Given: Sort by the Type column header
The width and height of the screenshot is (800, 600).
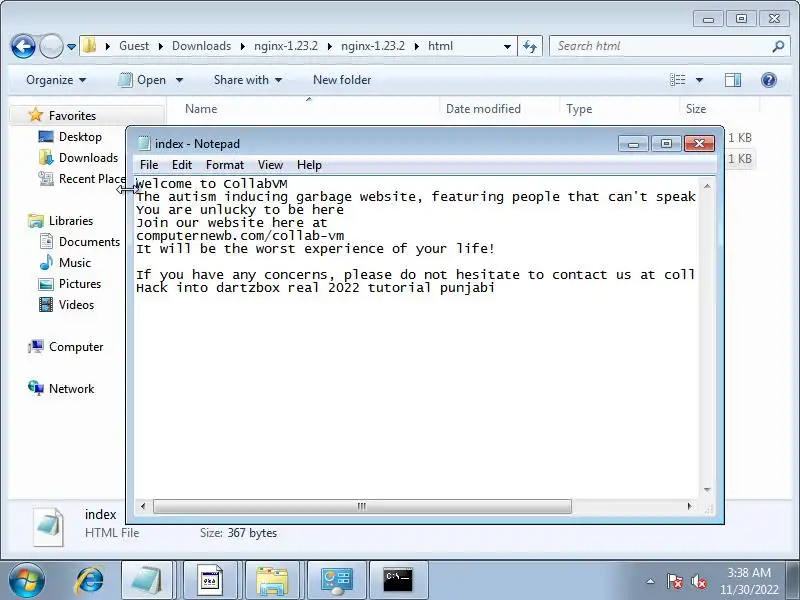Looking at the screenshot, I should coord(579,109).
